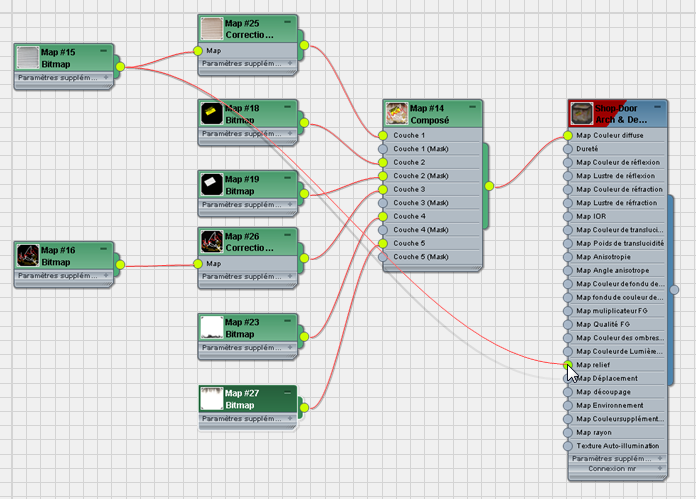The image size is (696, 499).
Task: Click the Map #23 Bitmap thumbnail
Action: 212,327
